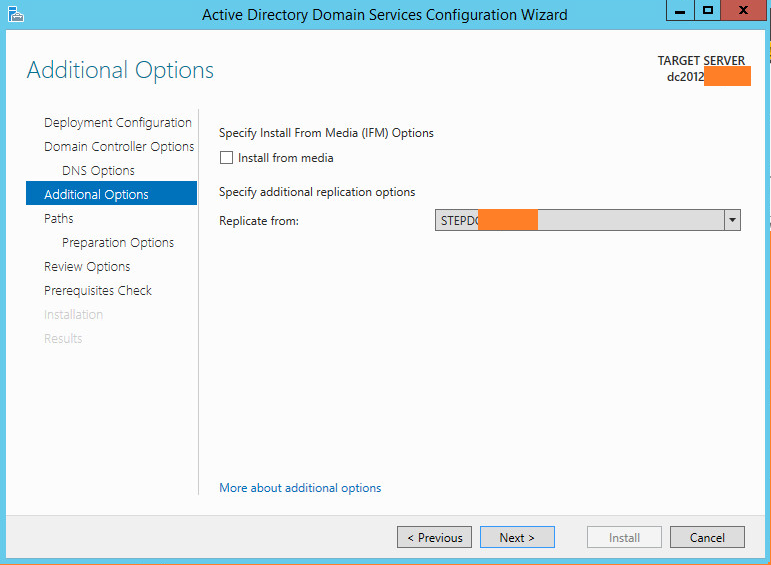Open the Replicate from dropdown
Screen dimensions: 771x565
coord(732,221)
